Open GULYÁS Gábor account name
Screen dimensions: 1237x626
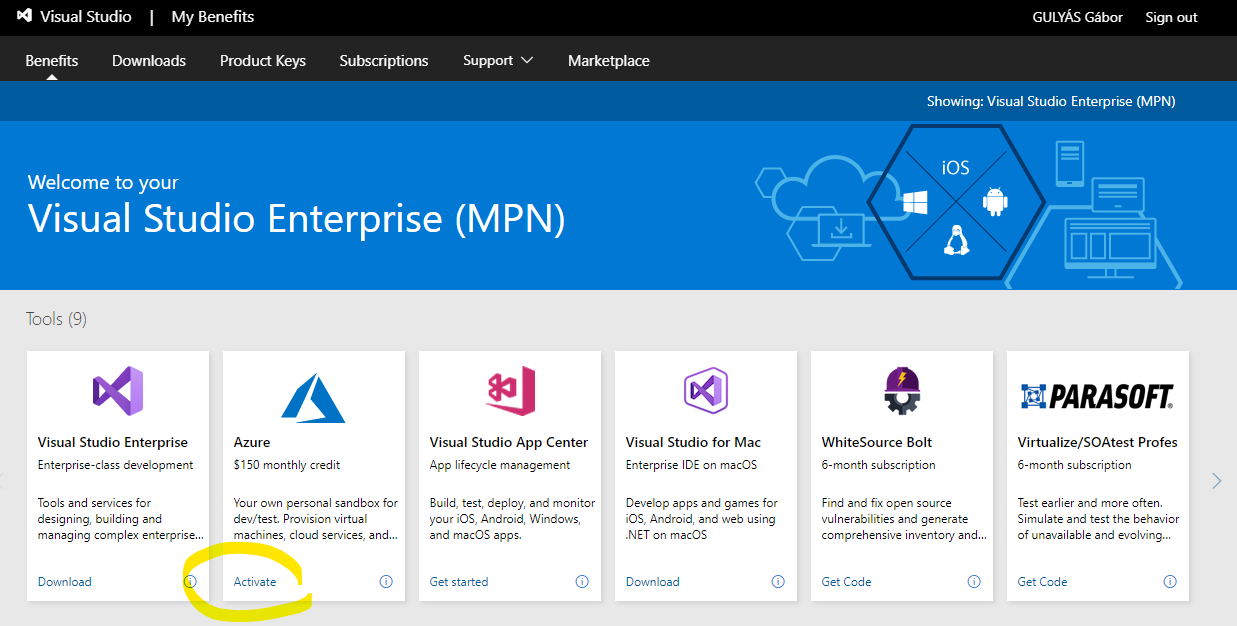coord(1077,17)
